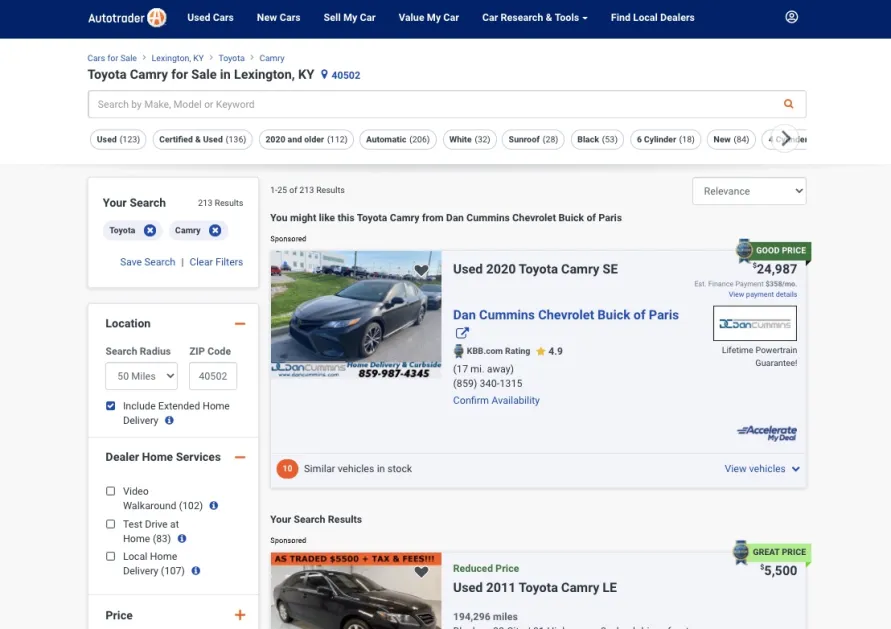The height and width of the screenshot is (629, 891).
Task: Remove the Toyota filter tag
Action: click(x=149, y=230)
